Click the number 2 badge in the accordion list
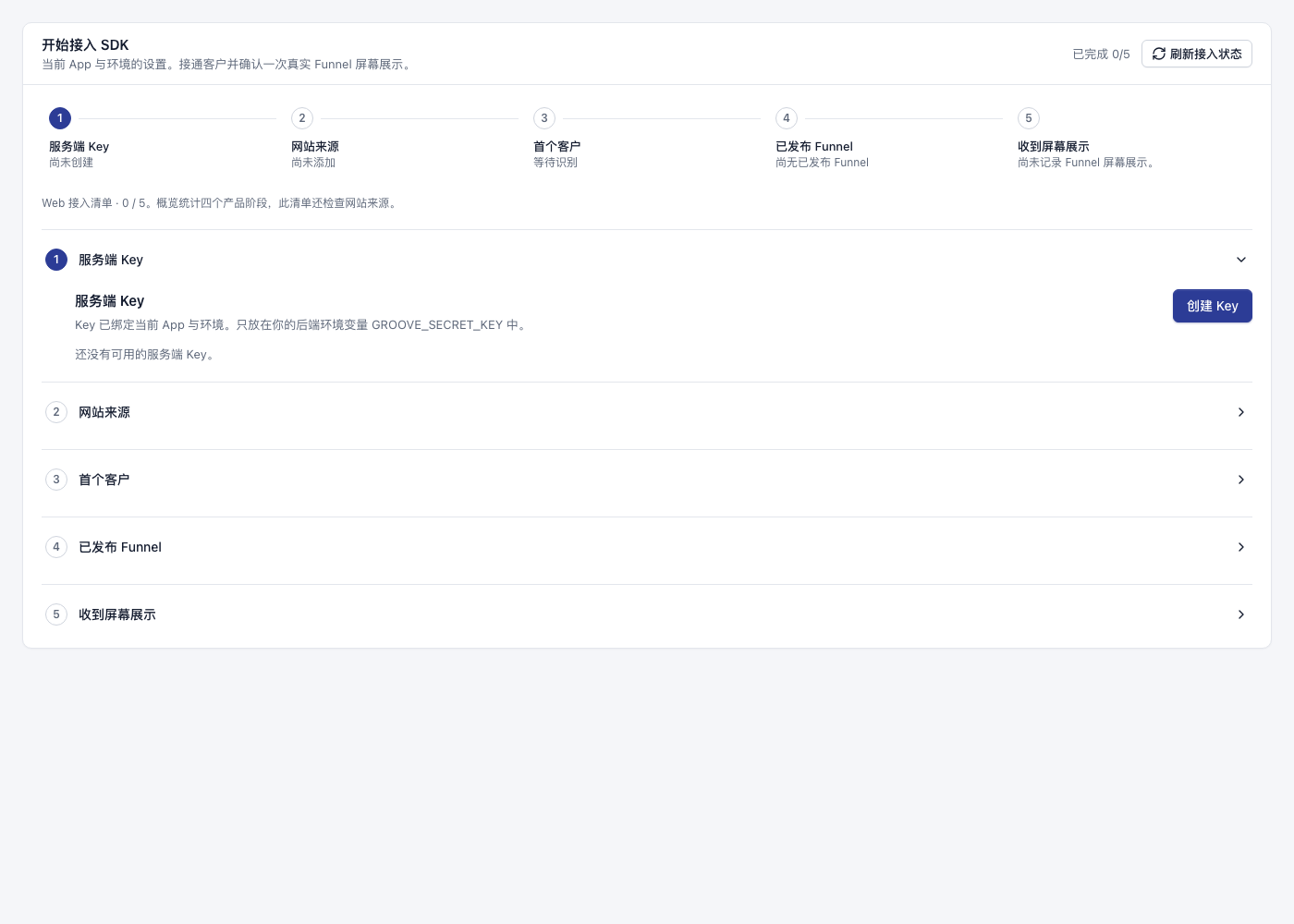The height and width of the screenshot is (924, 1294). [x=56, y=412]
